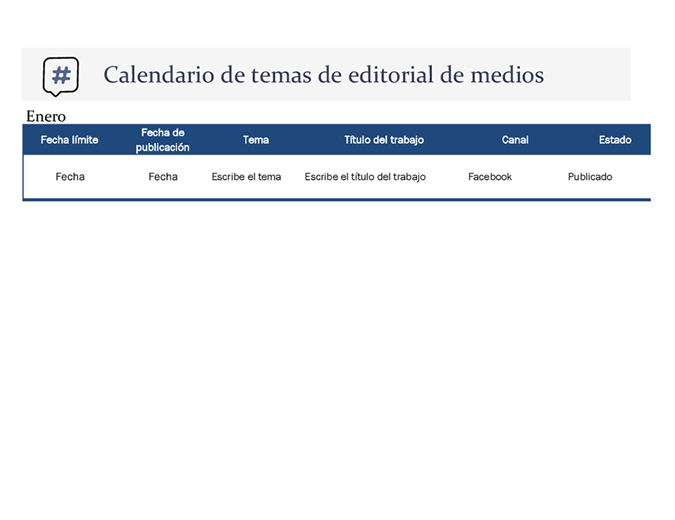The image size is (675, 520).
Task: Click the gray title banner right of the title text
Action: click(x=590, y=75)
